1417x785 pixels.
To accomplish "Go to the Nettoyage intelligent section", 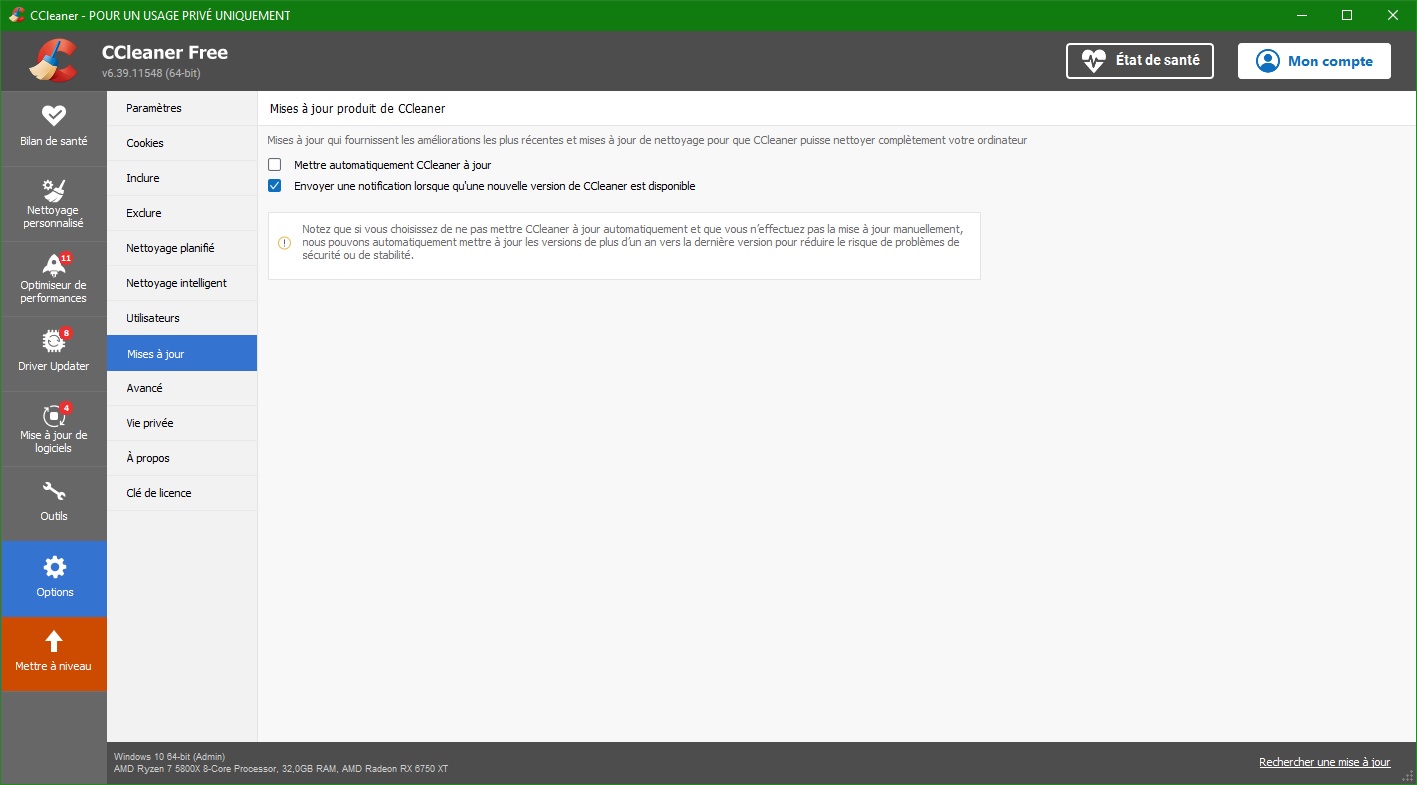I will click(176, 283).
